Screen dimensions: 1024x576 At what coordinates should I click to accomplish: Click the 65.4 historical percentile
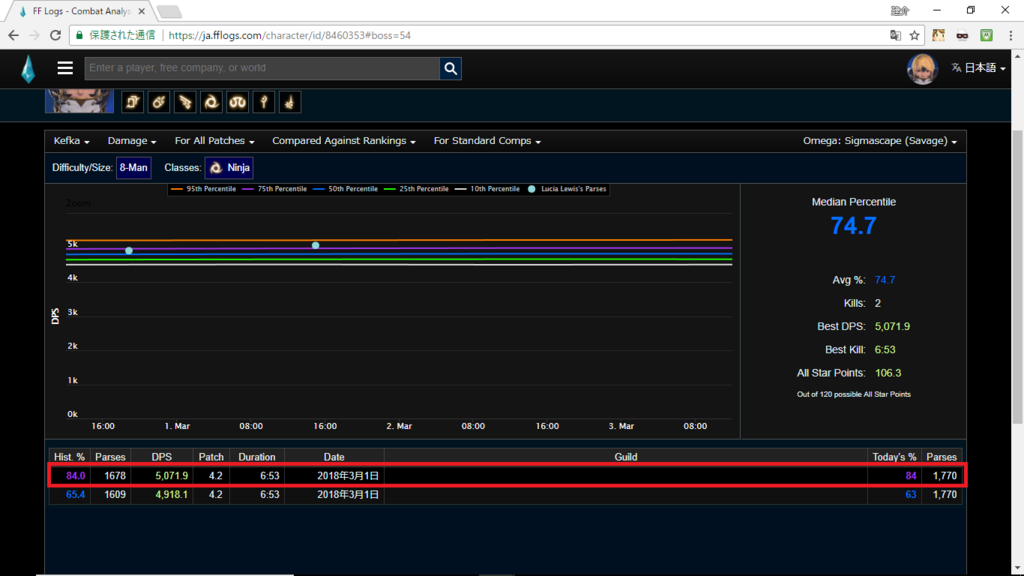[75, 495]
